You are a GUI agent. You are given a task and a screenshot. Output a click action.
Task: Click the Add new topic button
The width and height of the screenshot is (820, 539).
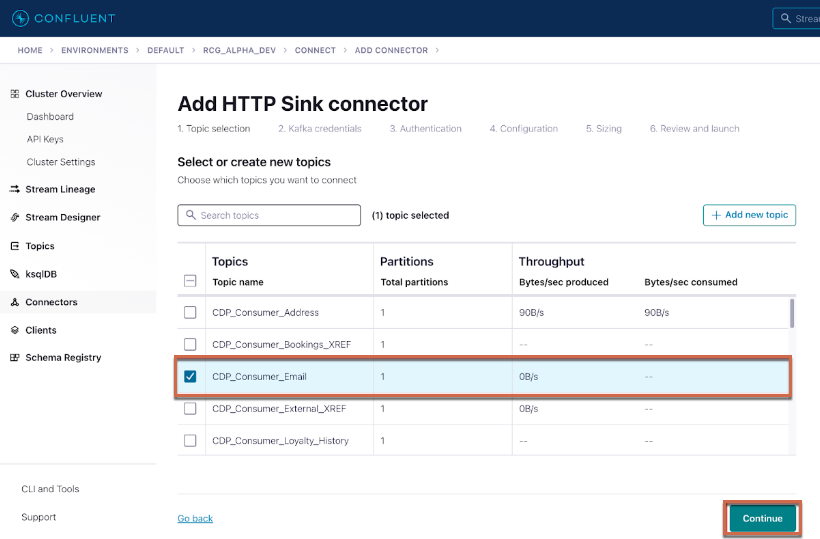[749, 215]
